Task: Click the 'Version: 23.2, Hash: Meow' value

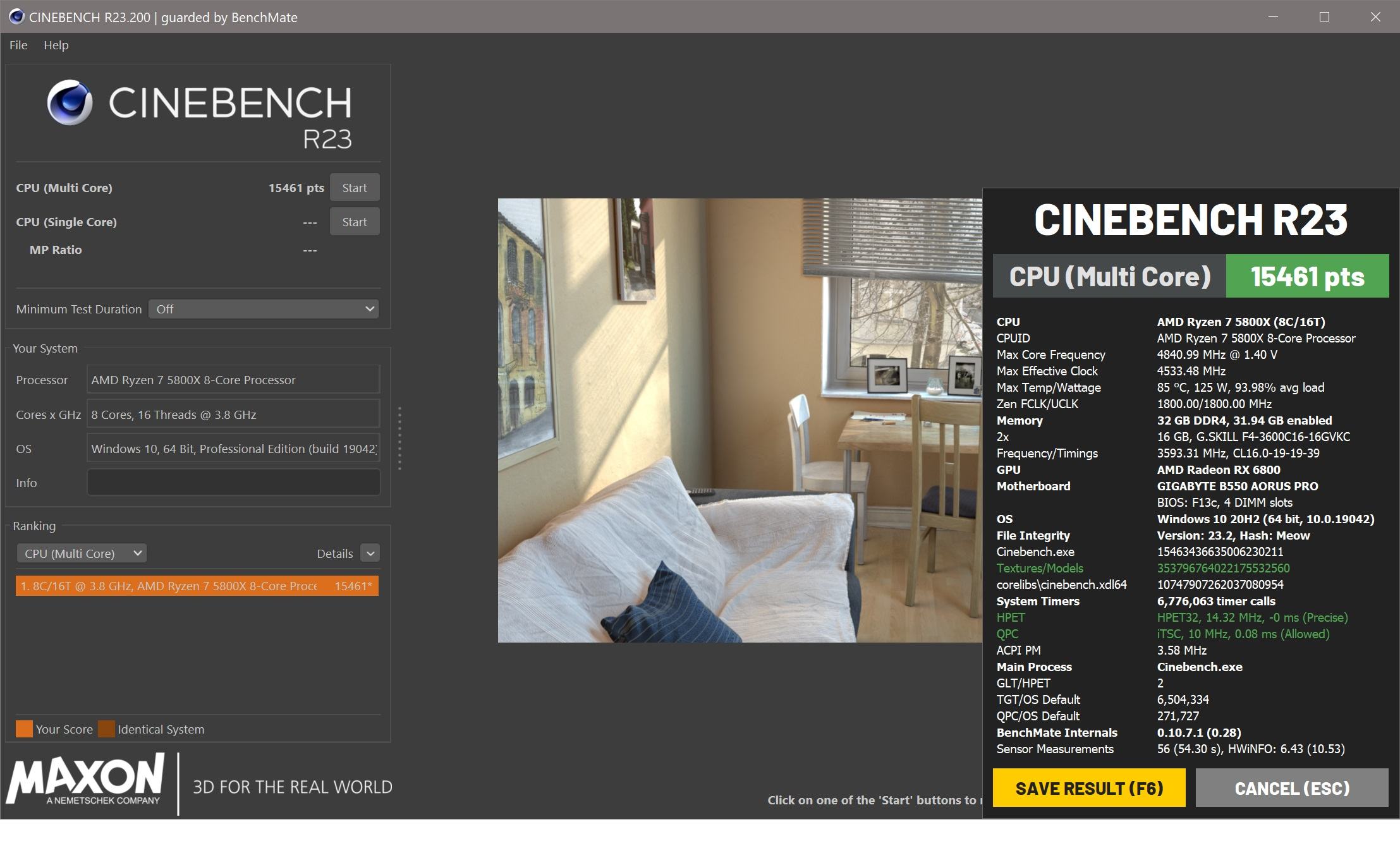Action: [x=1233, y=535]
